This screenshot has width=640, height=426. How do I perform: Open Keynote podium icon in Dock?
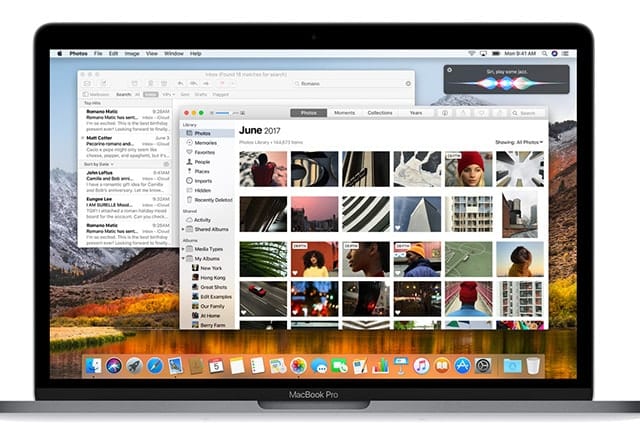(x=401, y=365)
